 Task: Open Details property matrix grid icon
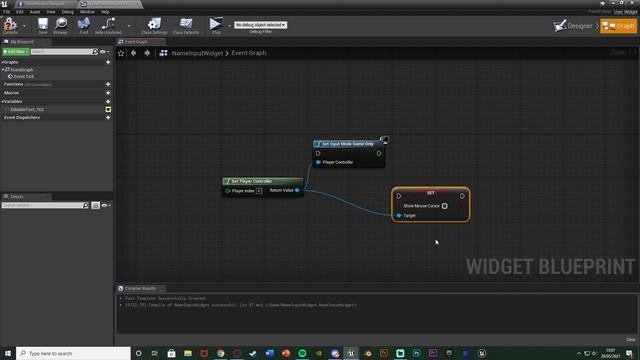click(x=96, y=205)
